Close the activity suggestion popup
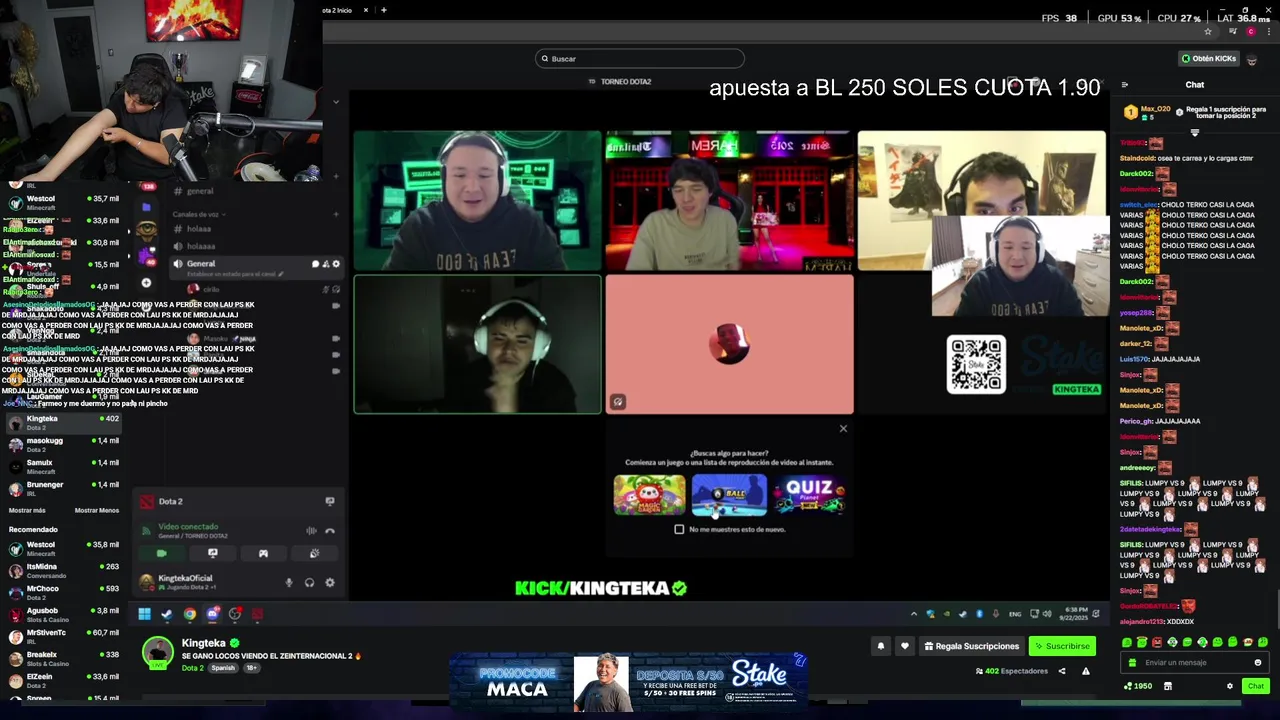Screen dimensions: 1280x720 [x=843, y=429]
